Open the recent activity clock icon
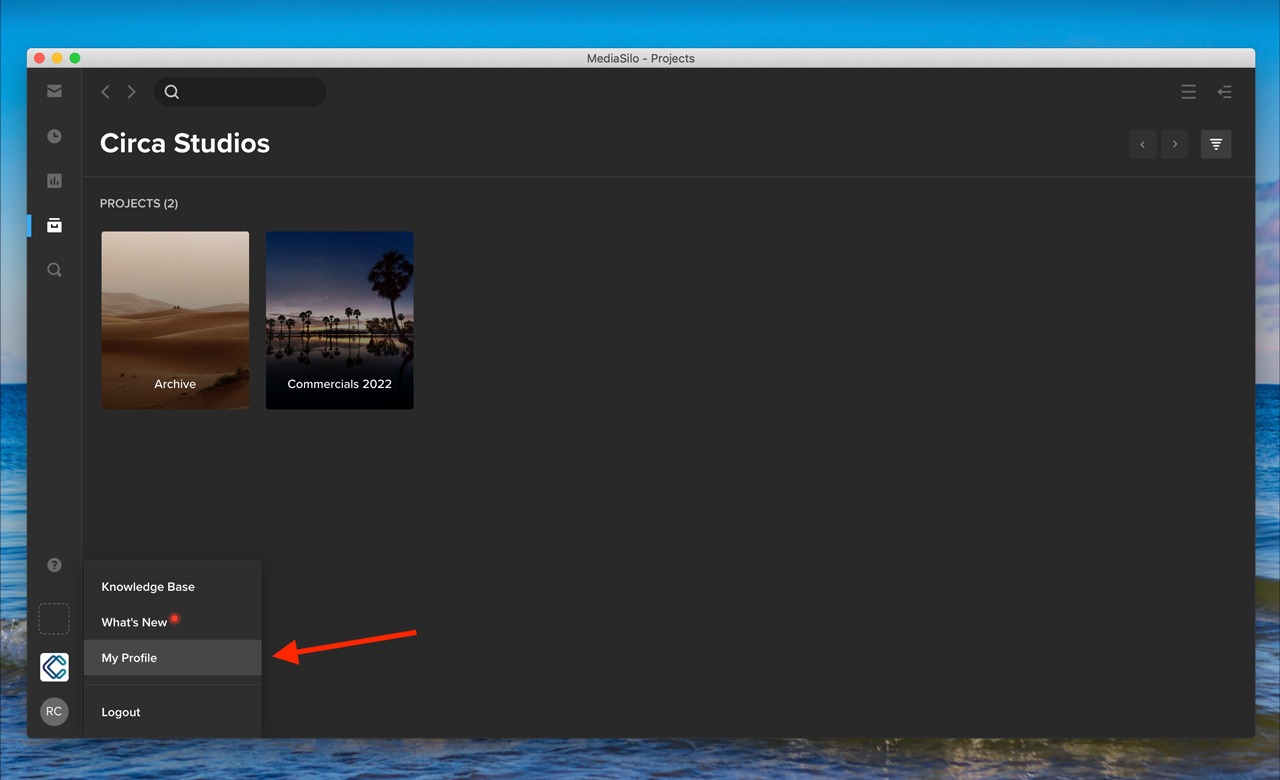This screenshot has width=1280, height=780. pyautogui.click(x=54, y=136)
